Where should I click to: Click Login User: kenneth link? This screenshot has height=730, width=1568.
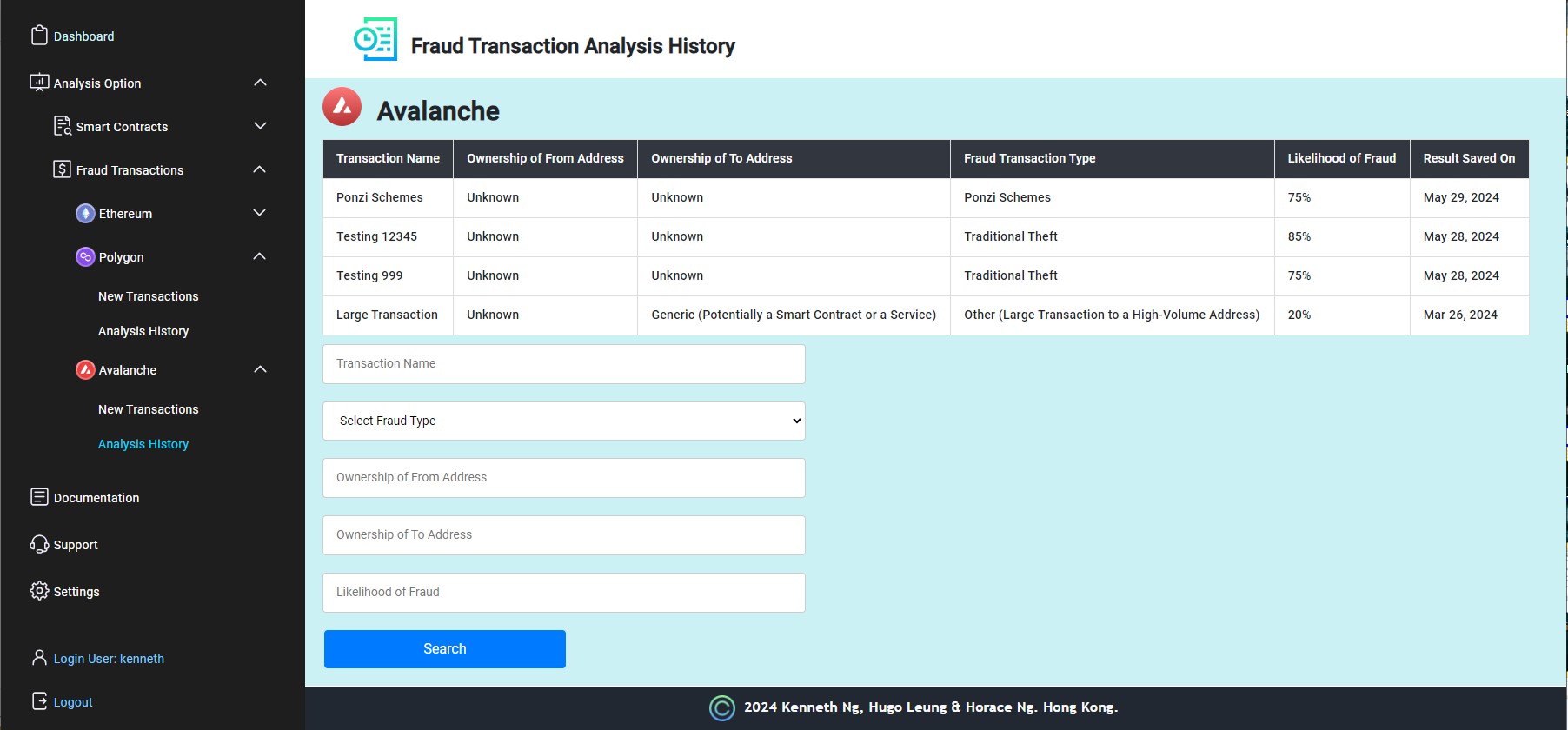pos(109,659)
